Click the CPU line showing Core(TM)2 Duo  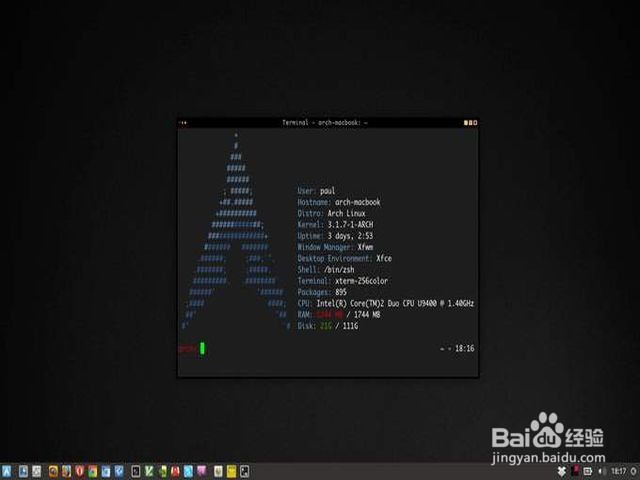[x=386, y=303]
